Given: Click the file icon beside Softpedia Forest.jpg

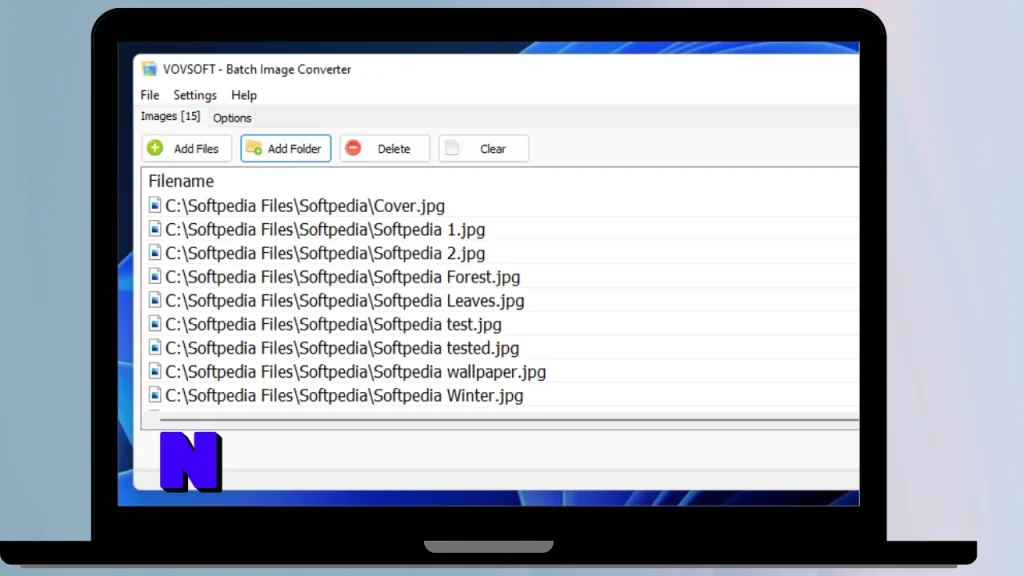Looking at the screenshot, I should [x=155, y=276].
